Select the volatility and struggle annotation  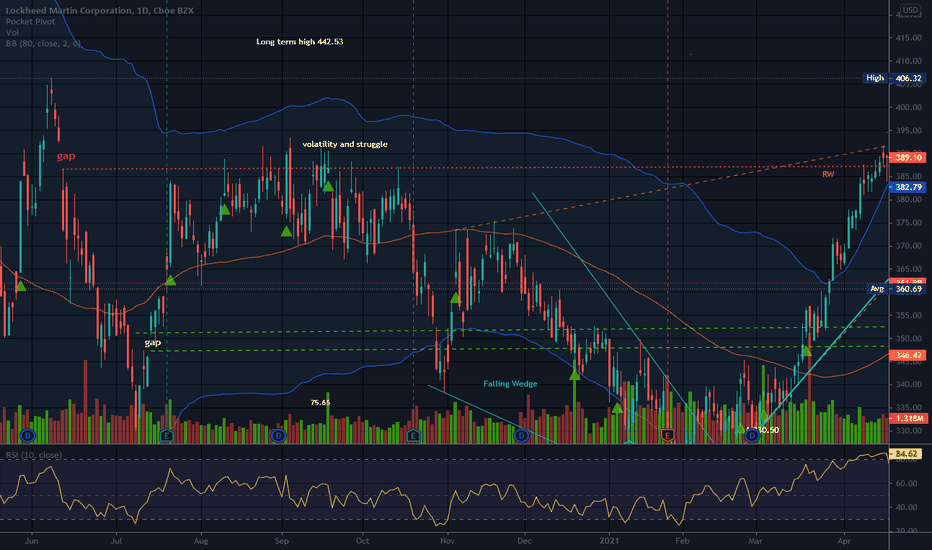(345, 144)
